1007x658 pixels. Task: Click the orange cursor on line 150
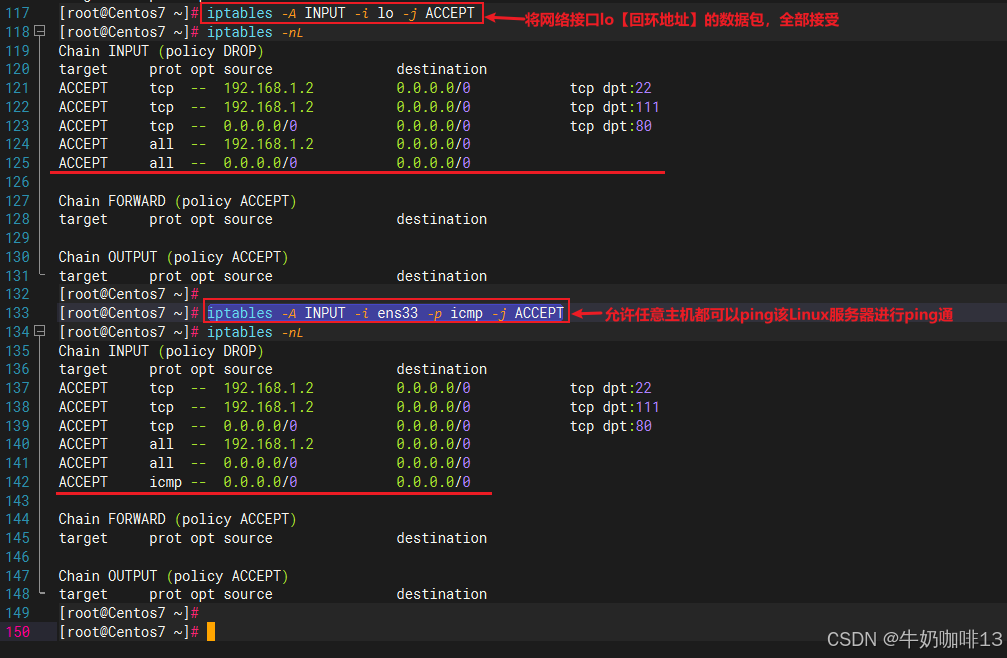coord(211,632)
